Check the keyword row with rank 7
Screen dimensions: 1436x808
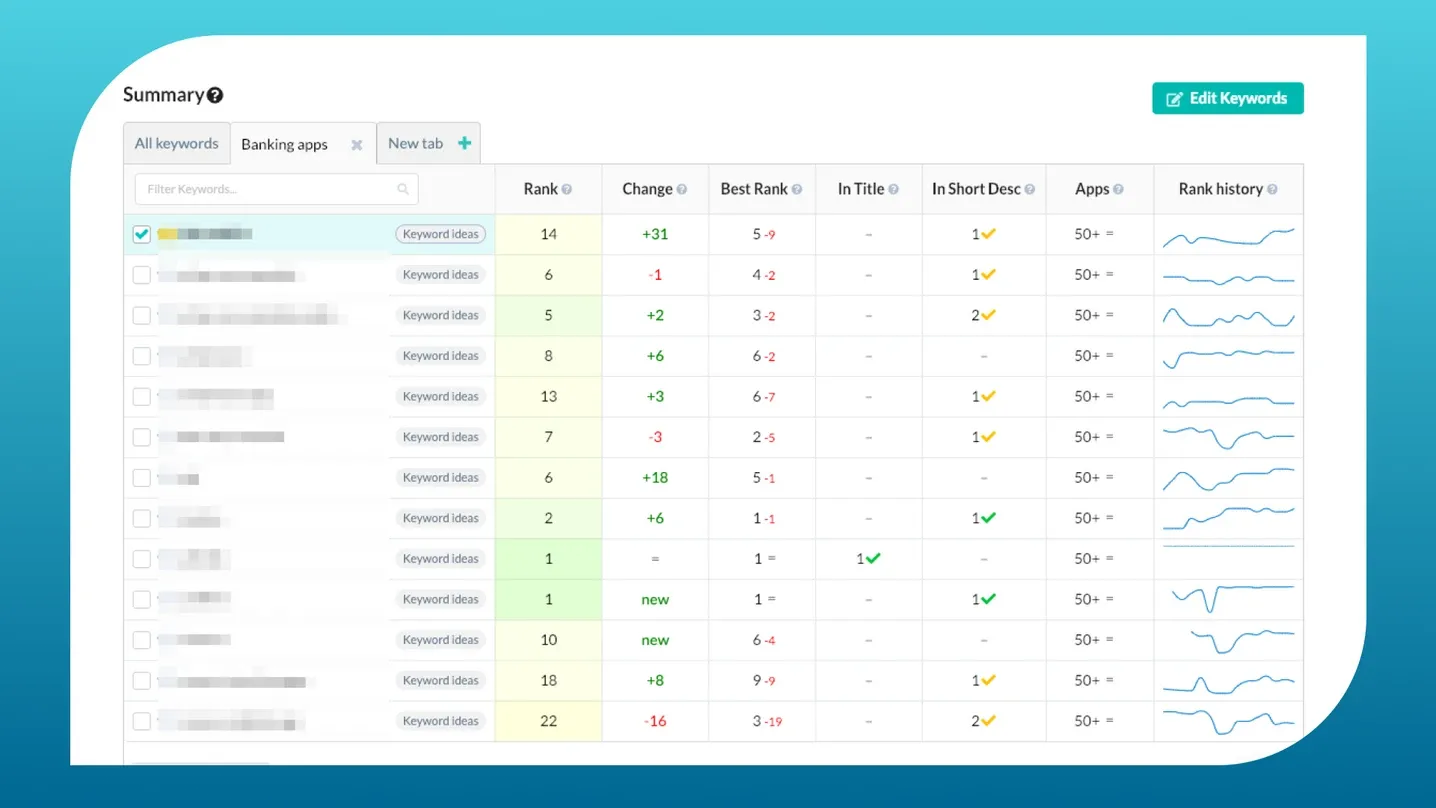pyautogui.click(x=142, y=437)
